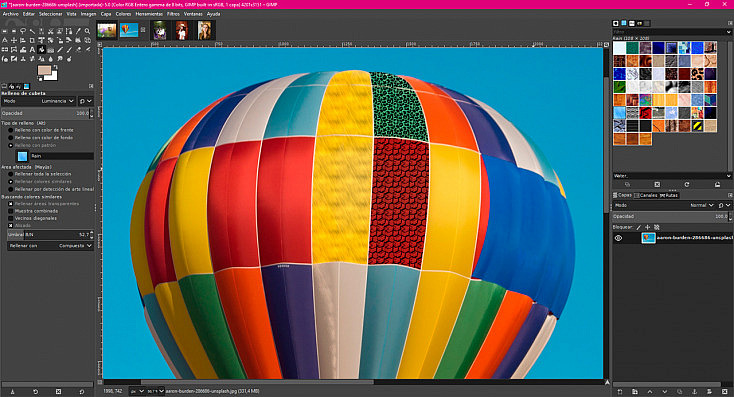Switch to the Canales tab
Image resolution: width=734 pixels, height=397 pixels.
[x=646, y=195]
